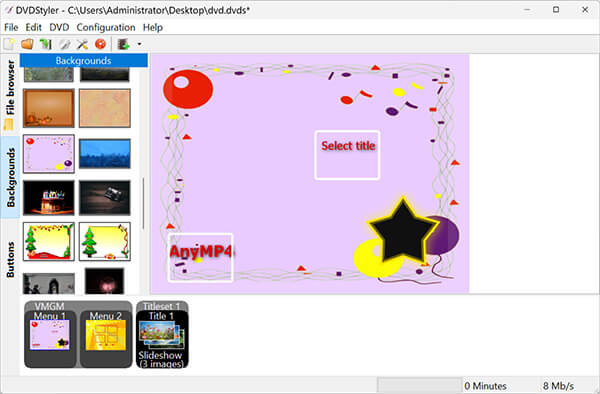Select the beige parchment background thumbnail
The image size is (600, 394).
[x=105, y=108]
